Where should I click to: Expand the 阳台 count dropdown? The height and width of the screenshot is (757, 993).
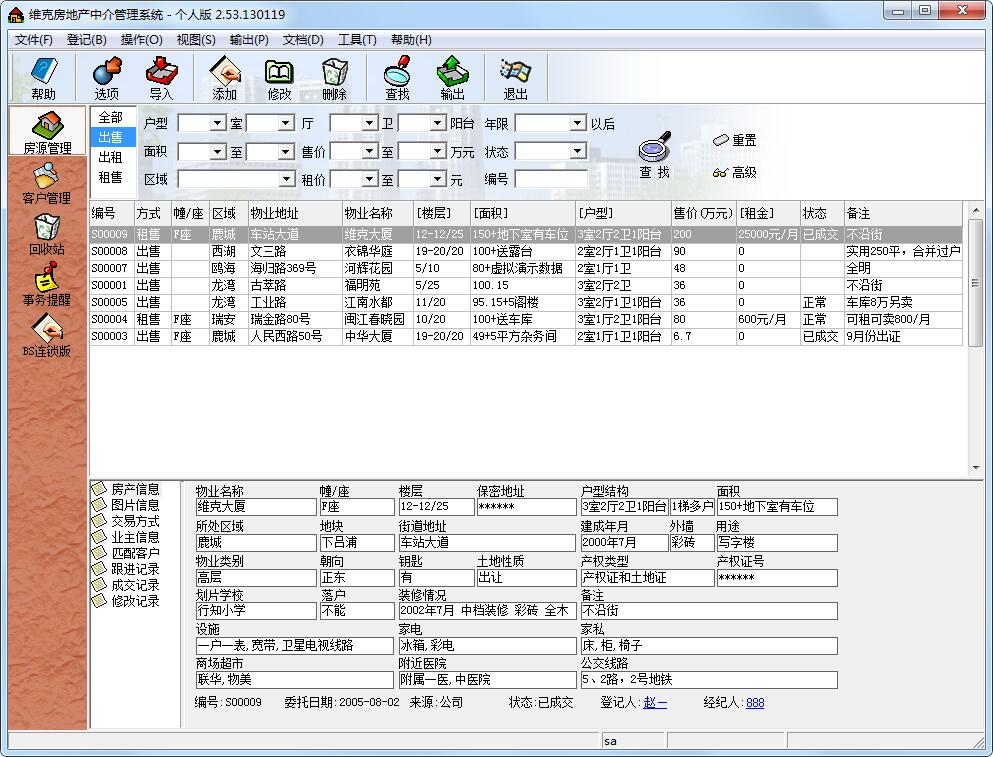coord(438,123)
